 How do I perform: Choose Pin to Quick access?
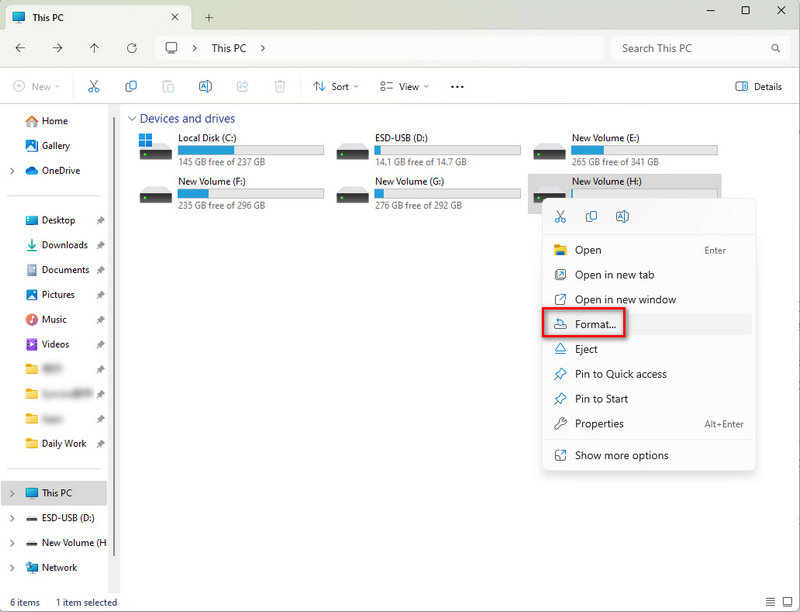point(648,374)
